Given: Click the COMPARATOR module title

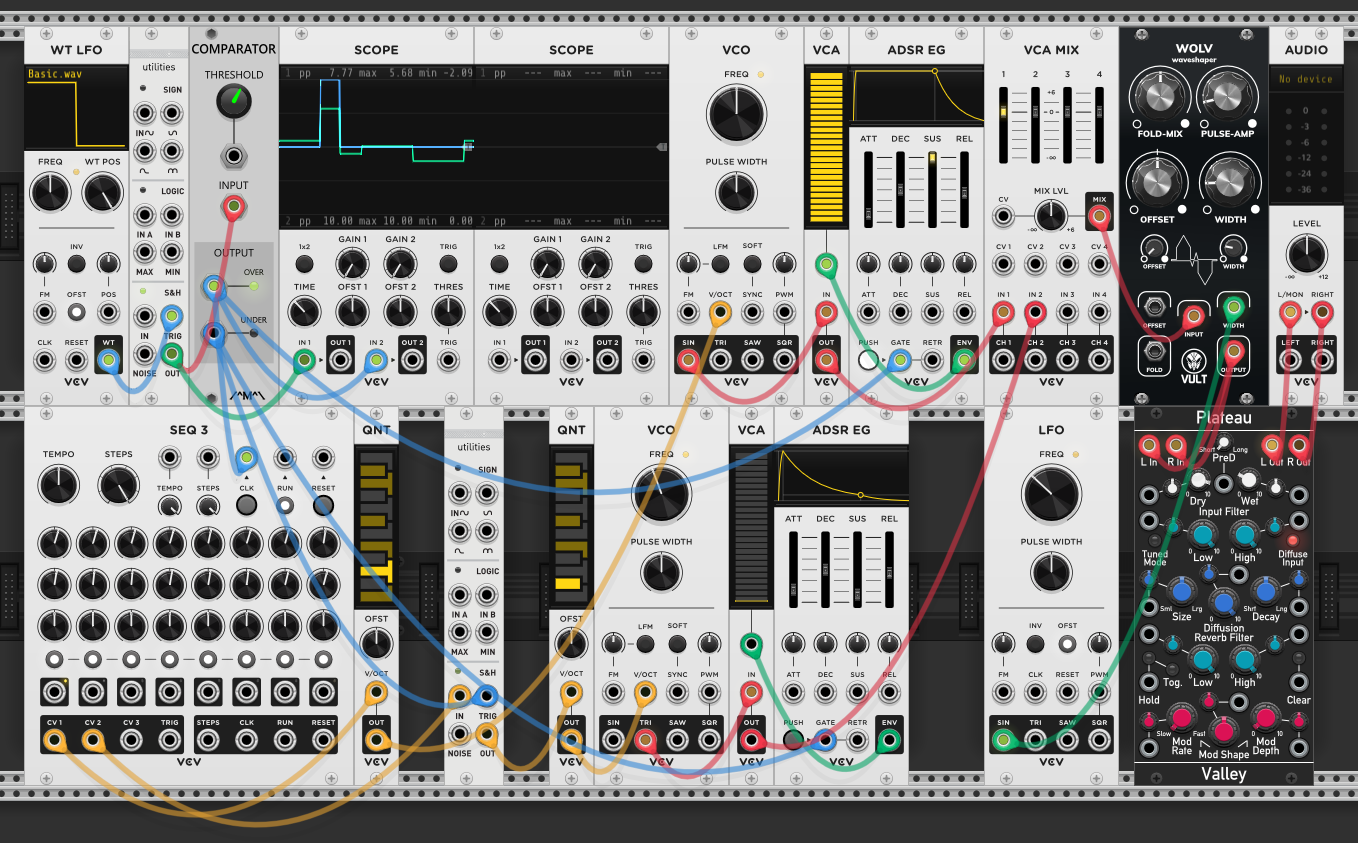Looking at the screenshot, I should pos(234,49).
